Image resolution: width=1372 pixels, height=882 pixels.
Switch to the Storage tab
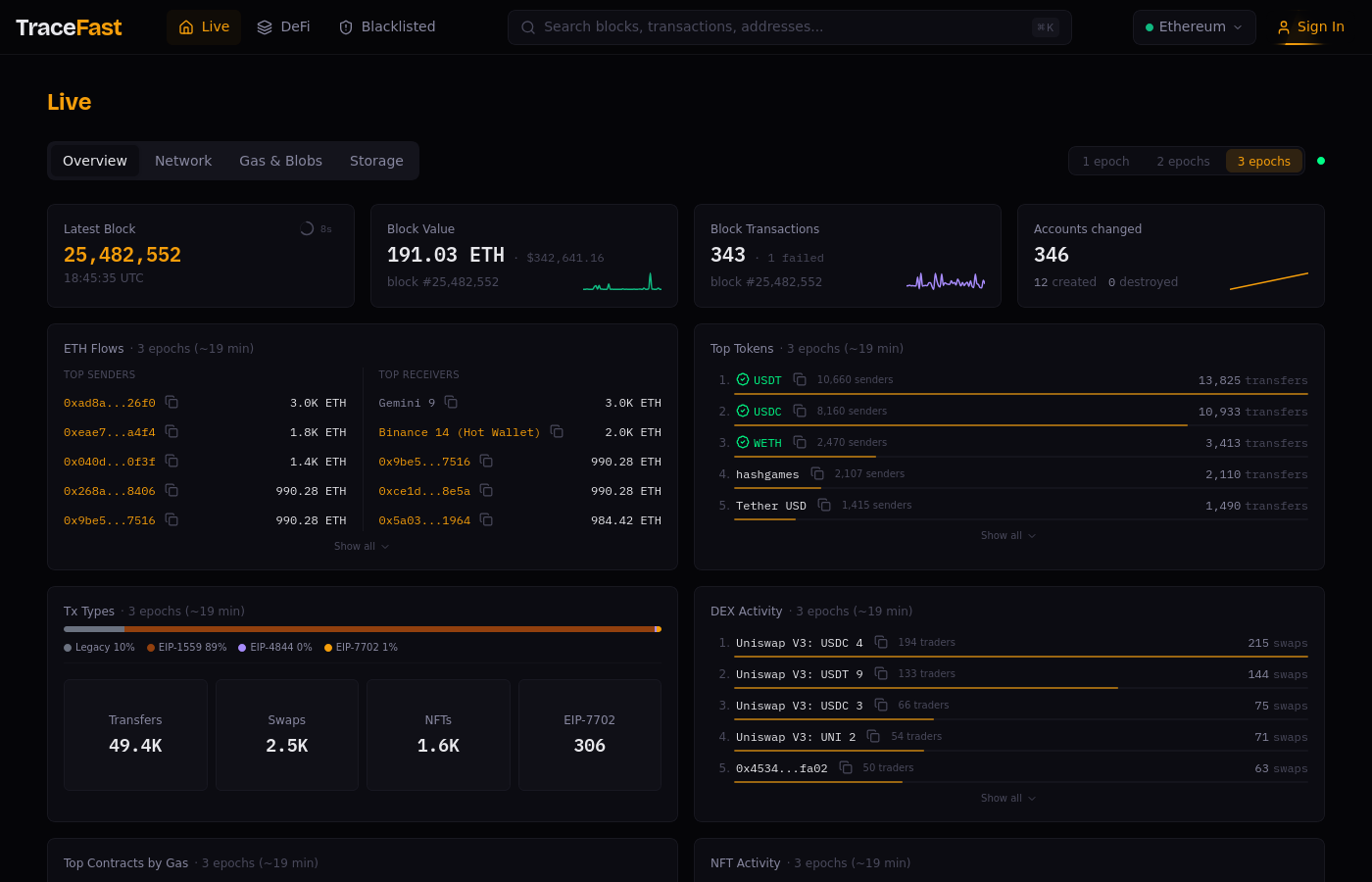tap(376, 161)
